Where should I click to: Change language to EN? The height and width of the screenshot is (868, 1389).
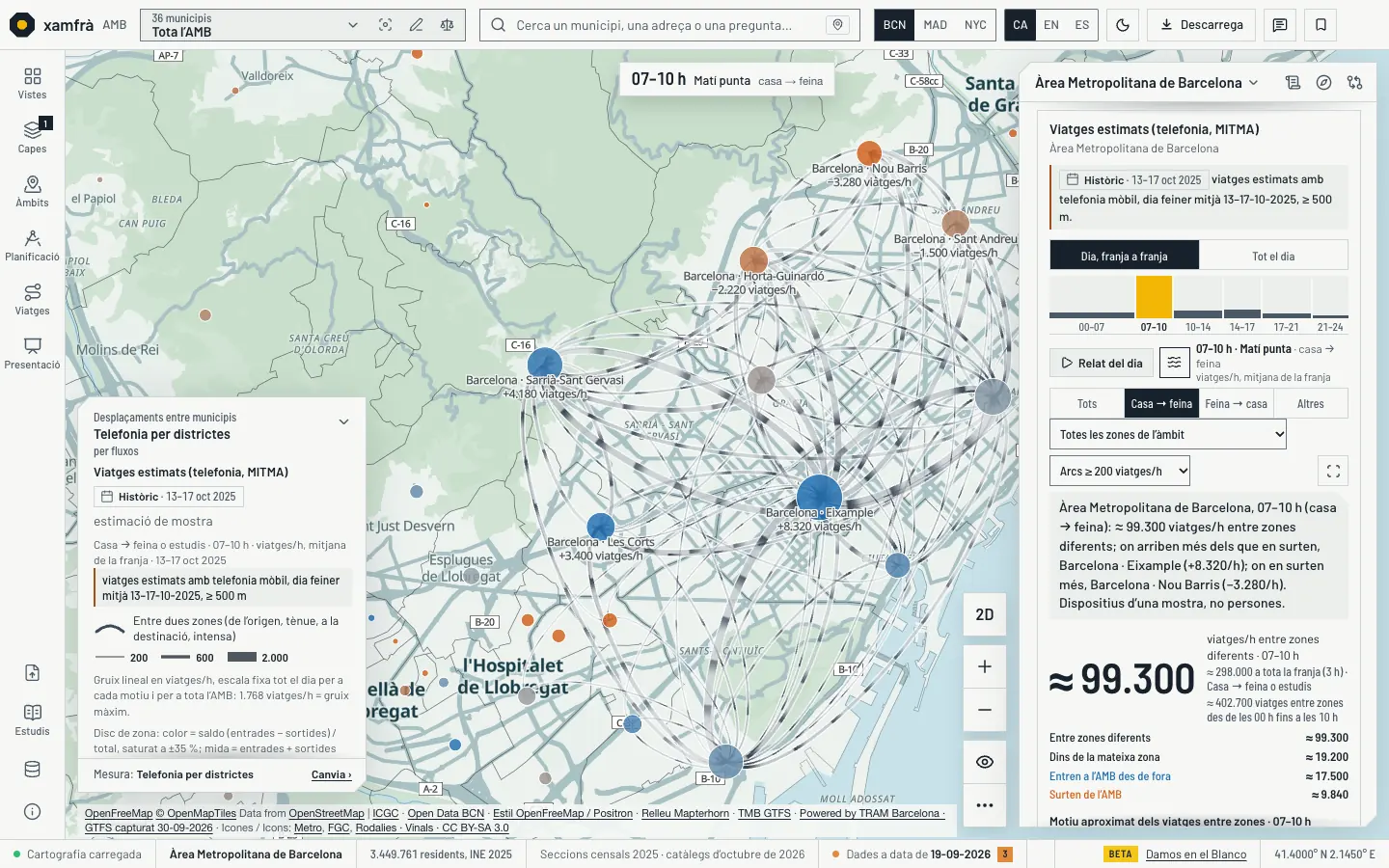(1051, 25)
